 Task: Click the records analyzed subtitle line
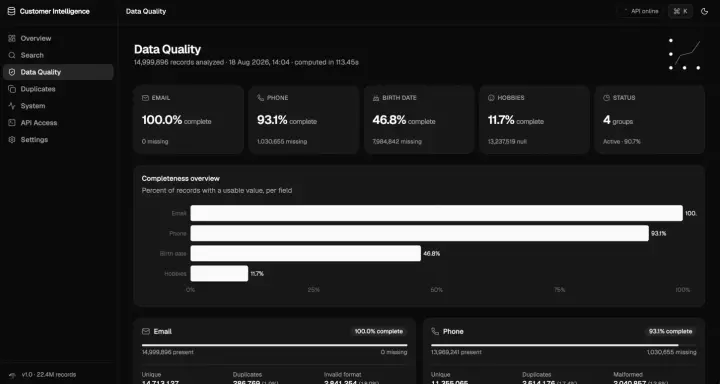246,62
